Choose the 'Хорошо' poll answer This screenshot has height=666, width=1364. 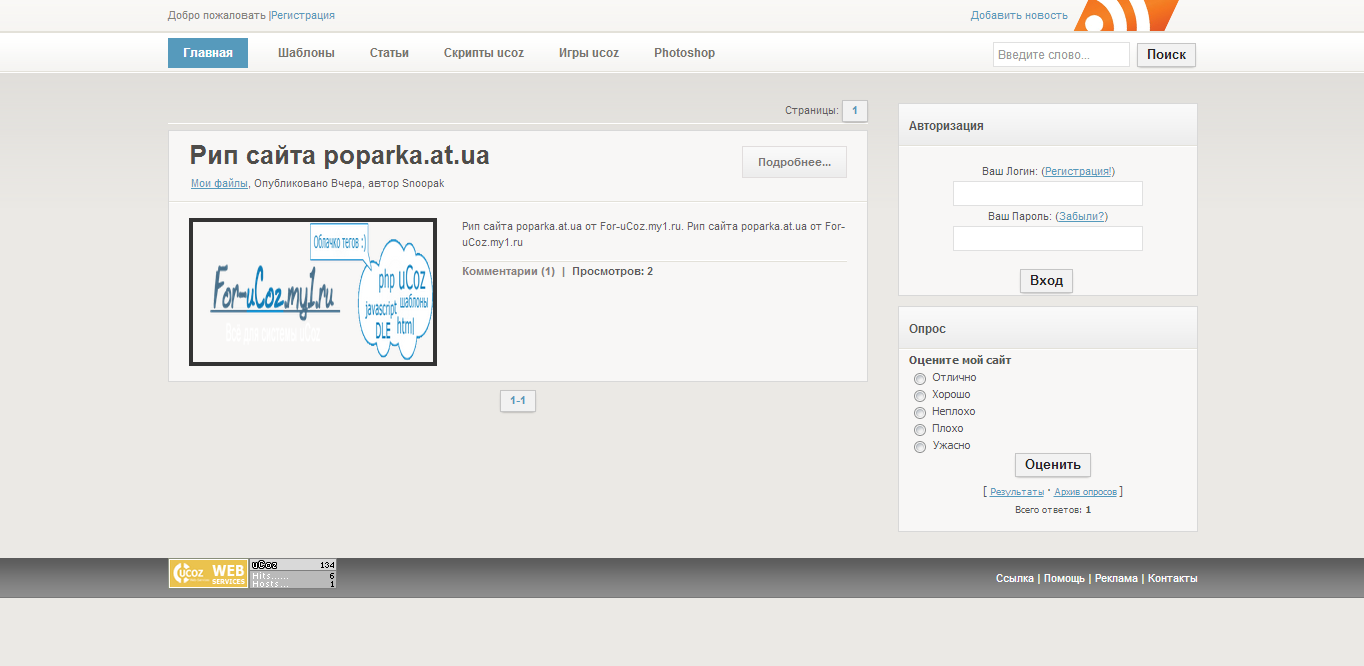coord(920,395)
